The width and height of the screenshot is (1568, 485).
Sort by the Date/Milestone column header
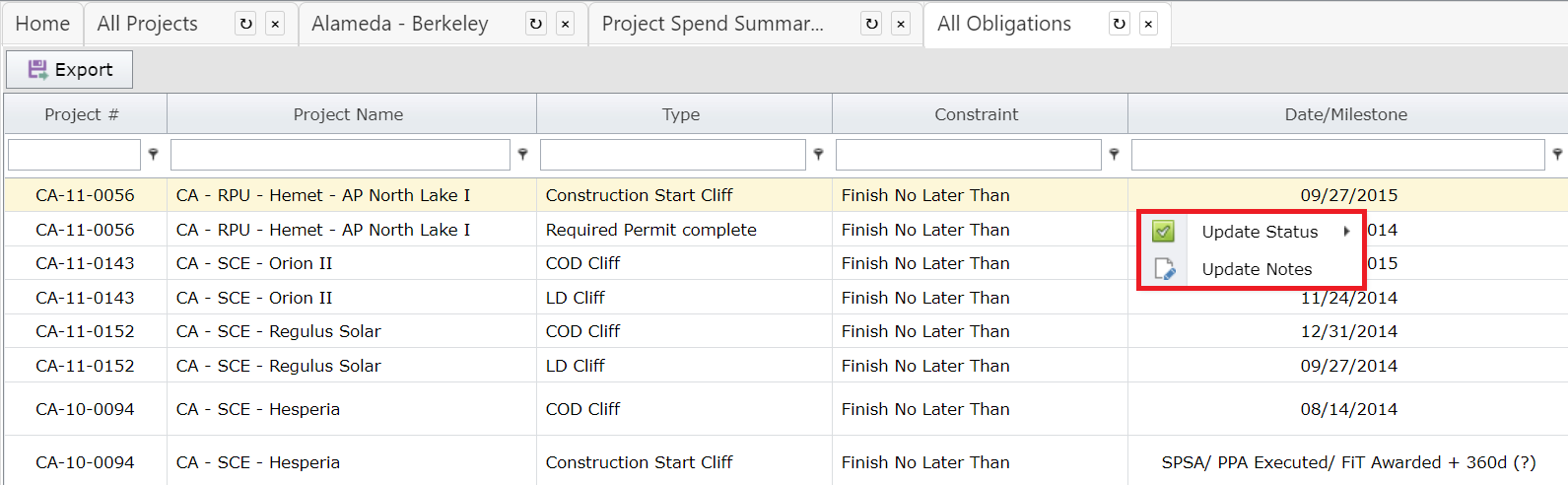pos(1345,114)
